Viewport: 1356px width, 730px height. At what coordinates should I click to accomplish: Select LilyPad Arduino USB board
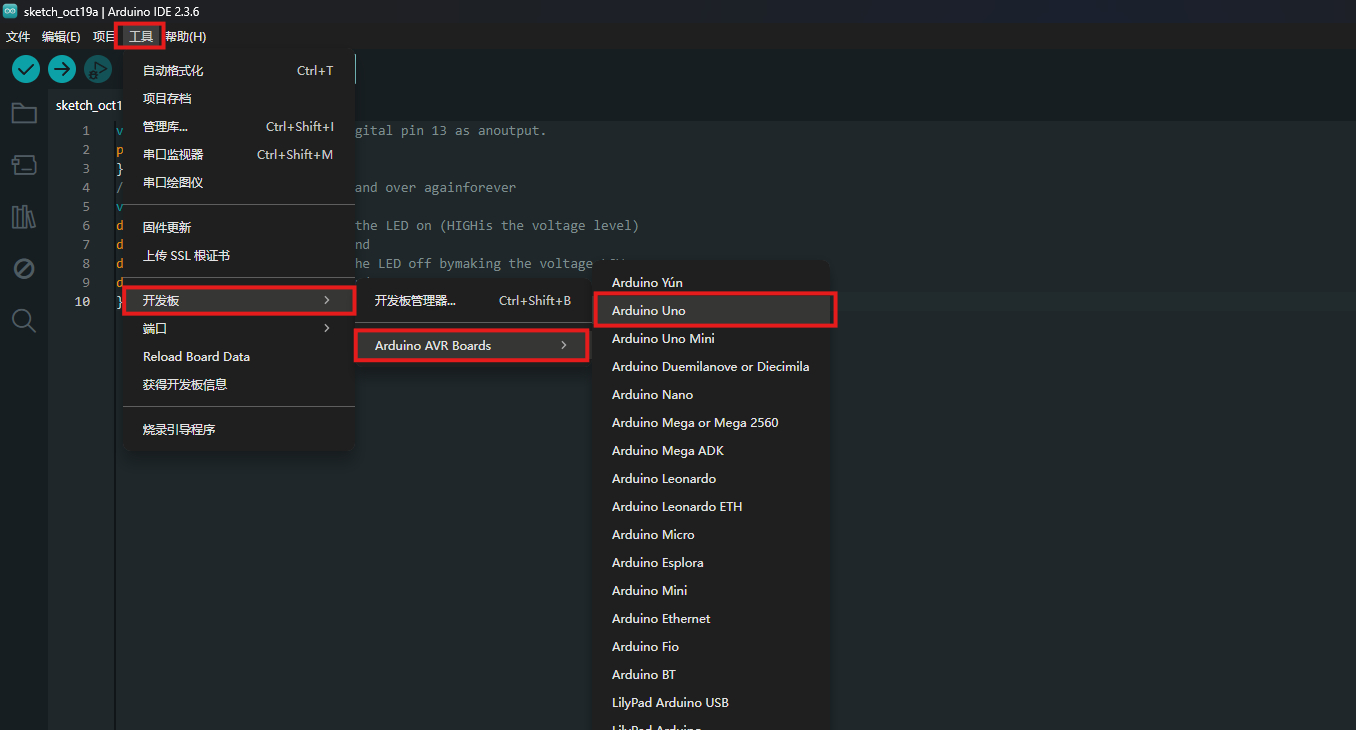coord(711,703)
